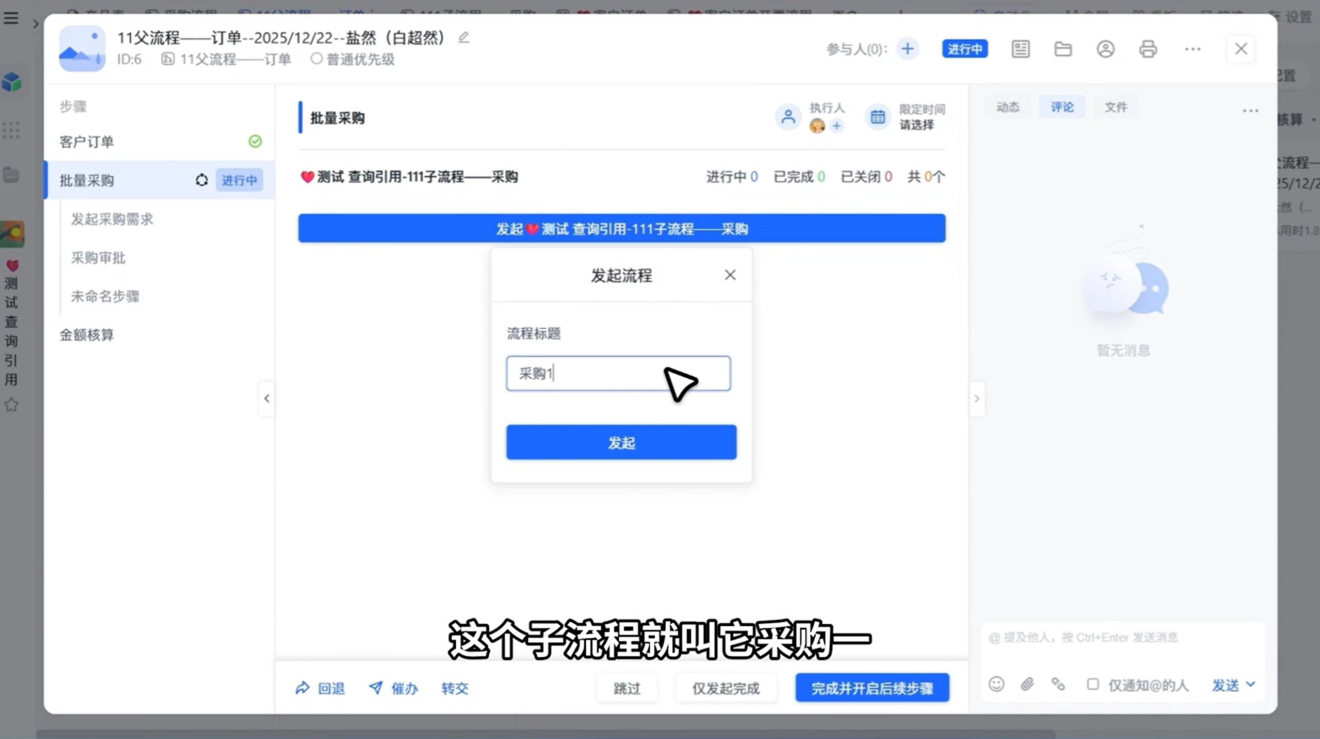This screenshot has width=1320, height=739.
Task: Click the 转交 button
Action: coord(455,688)
